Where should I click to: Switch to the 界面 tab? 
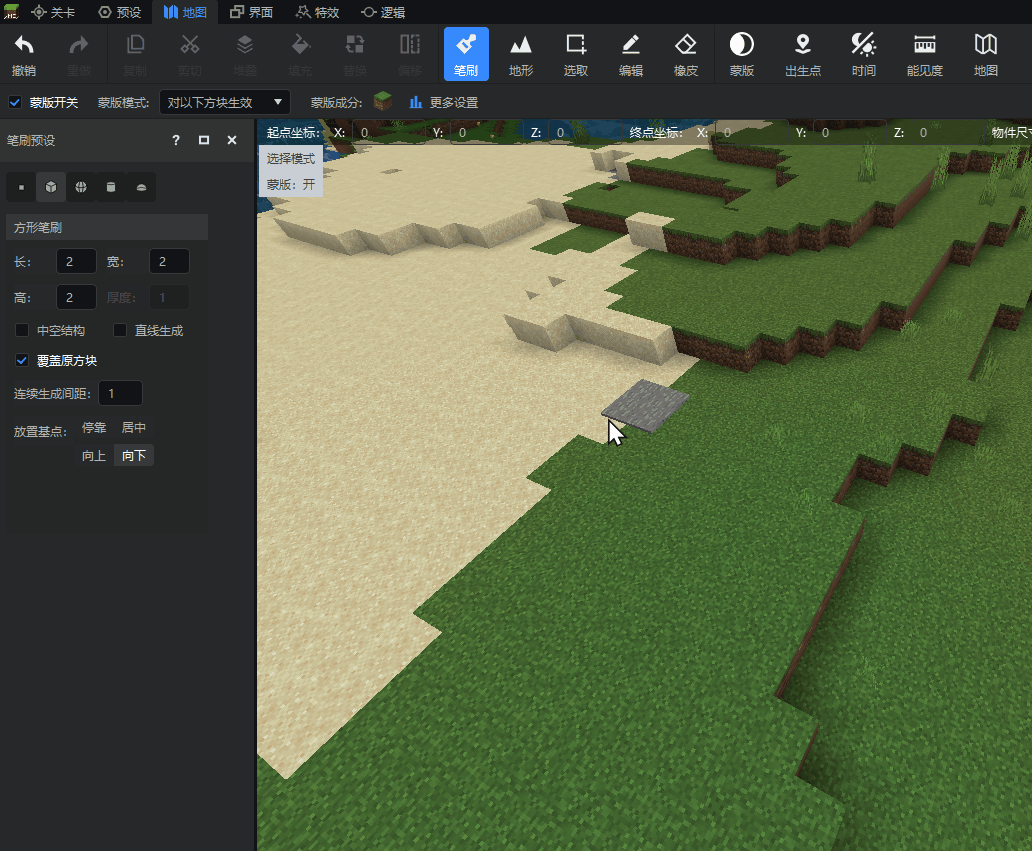[x=251, y=13]
